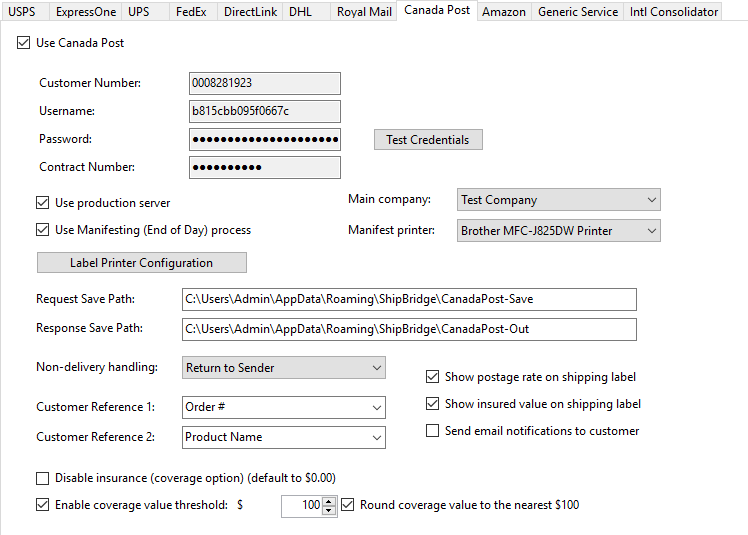Expand the Manifest printer dropdown

(x=559, y=231)
